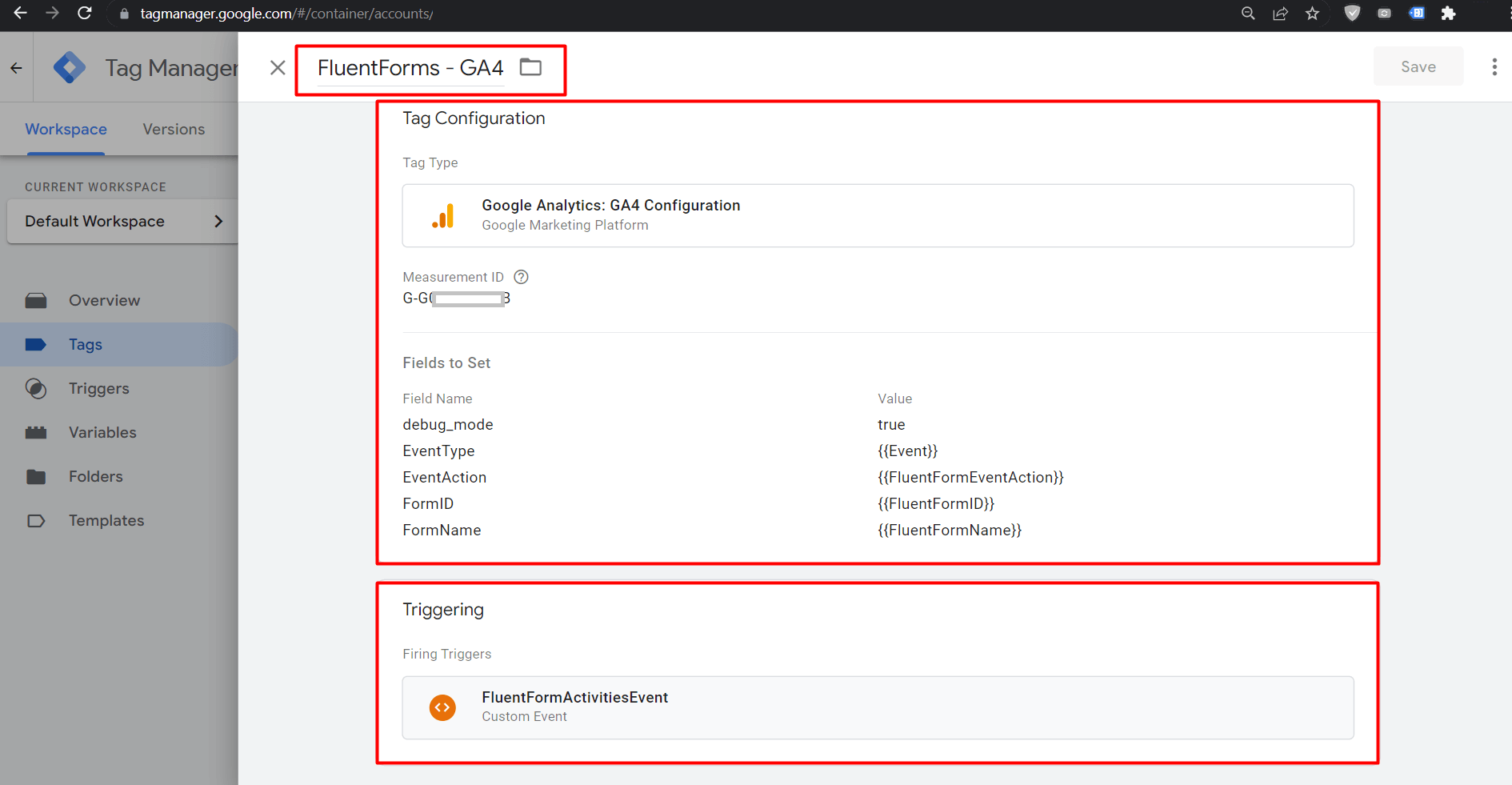Click the value true for debug_mode
Image resolution: width=1512 pixels, height=785 pixels.
click(891, 425)
